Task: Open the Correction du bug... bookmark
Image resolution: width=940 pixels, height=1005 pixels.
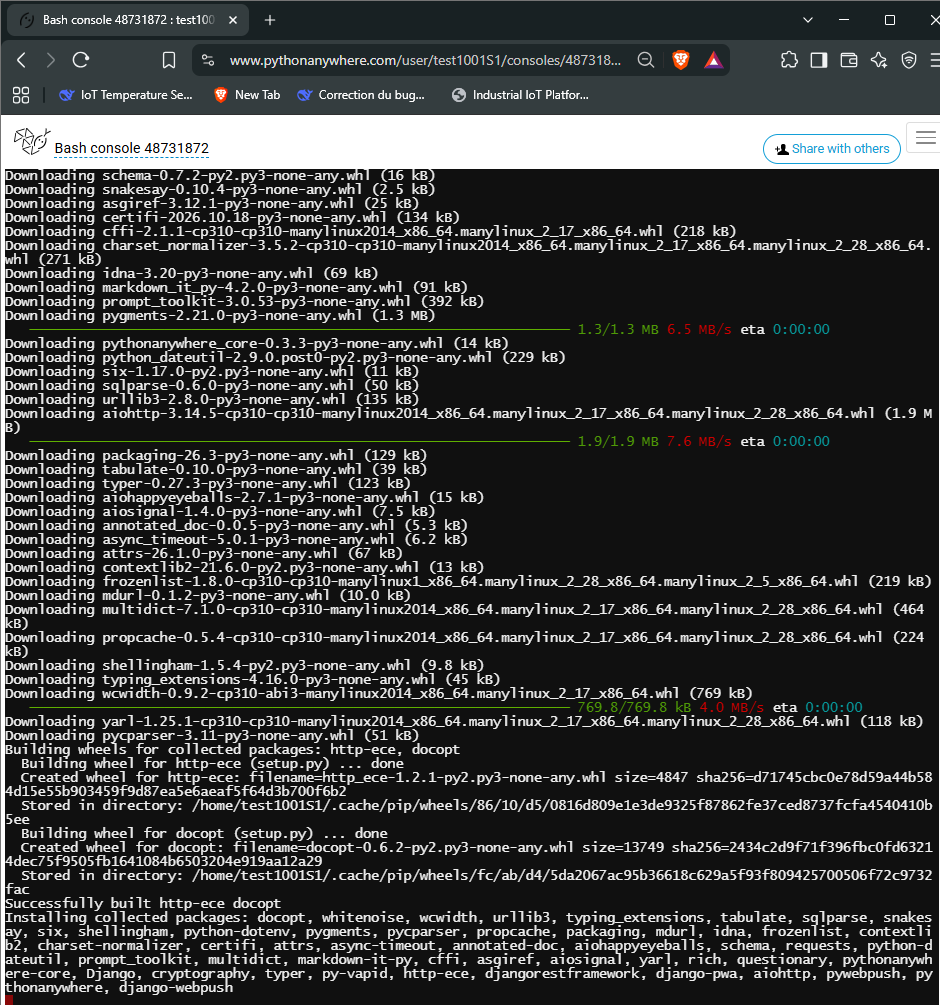Action: click(x=361, y=95)
